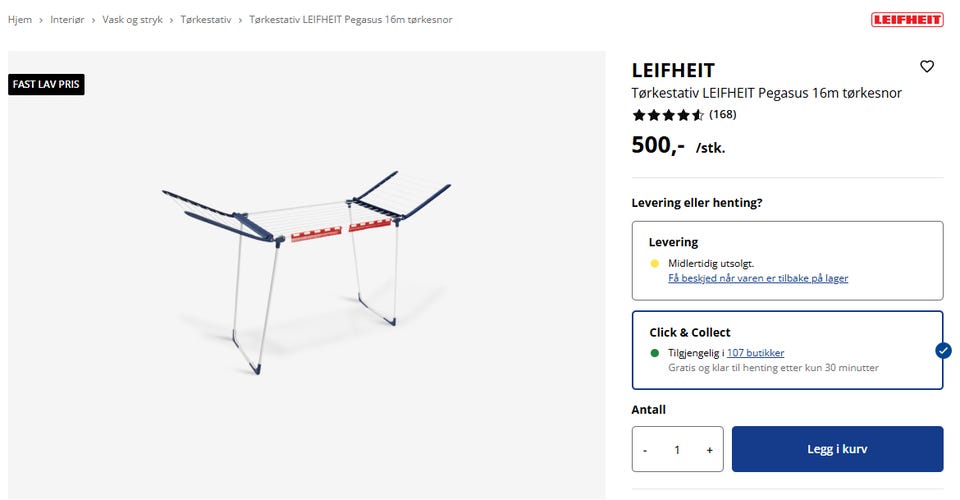Open Tørkestativ breadcrumb category
This screenshot has width=960, height=500.
tap(206, 20)
